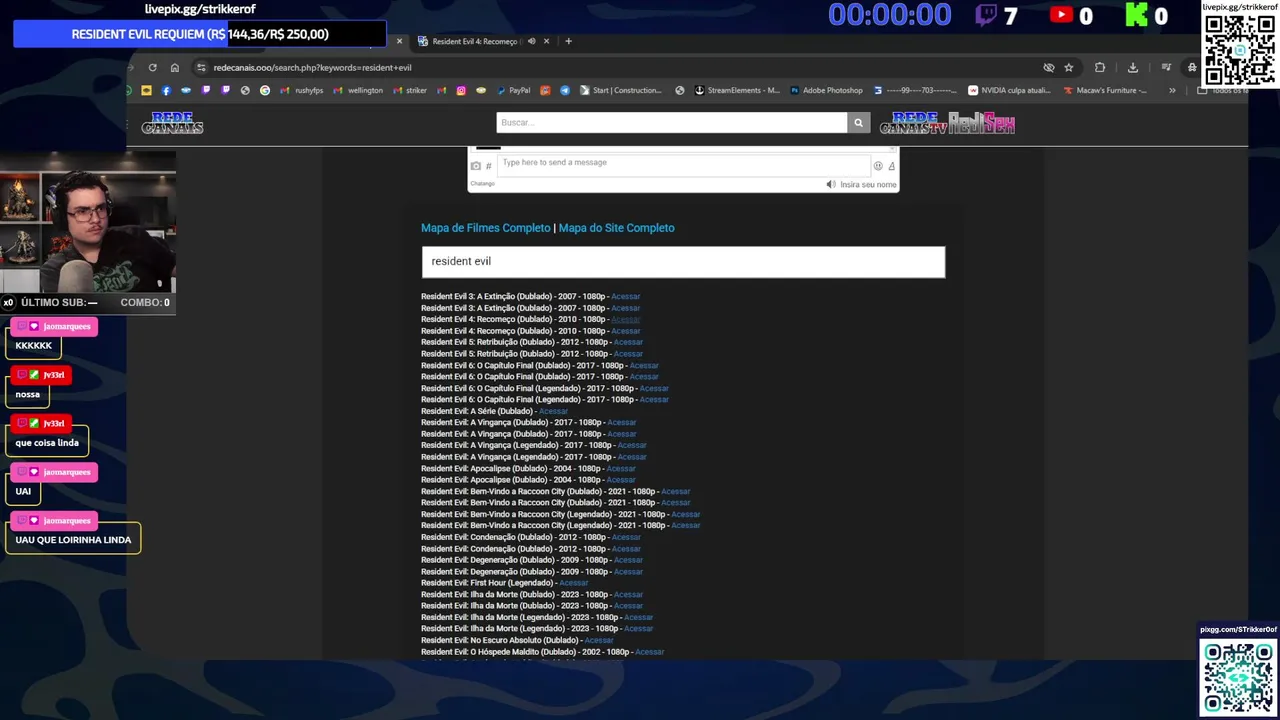Open the browser extensions puzzle icon

click(1100, 68)
